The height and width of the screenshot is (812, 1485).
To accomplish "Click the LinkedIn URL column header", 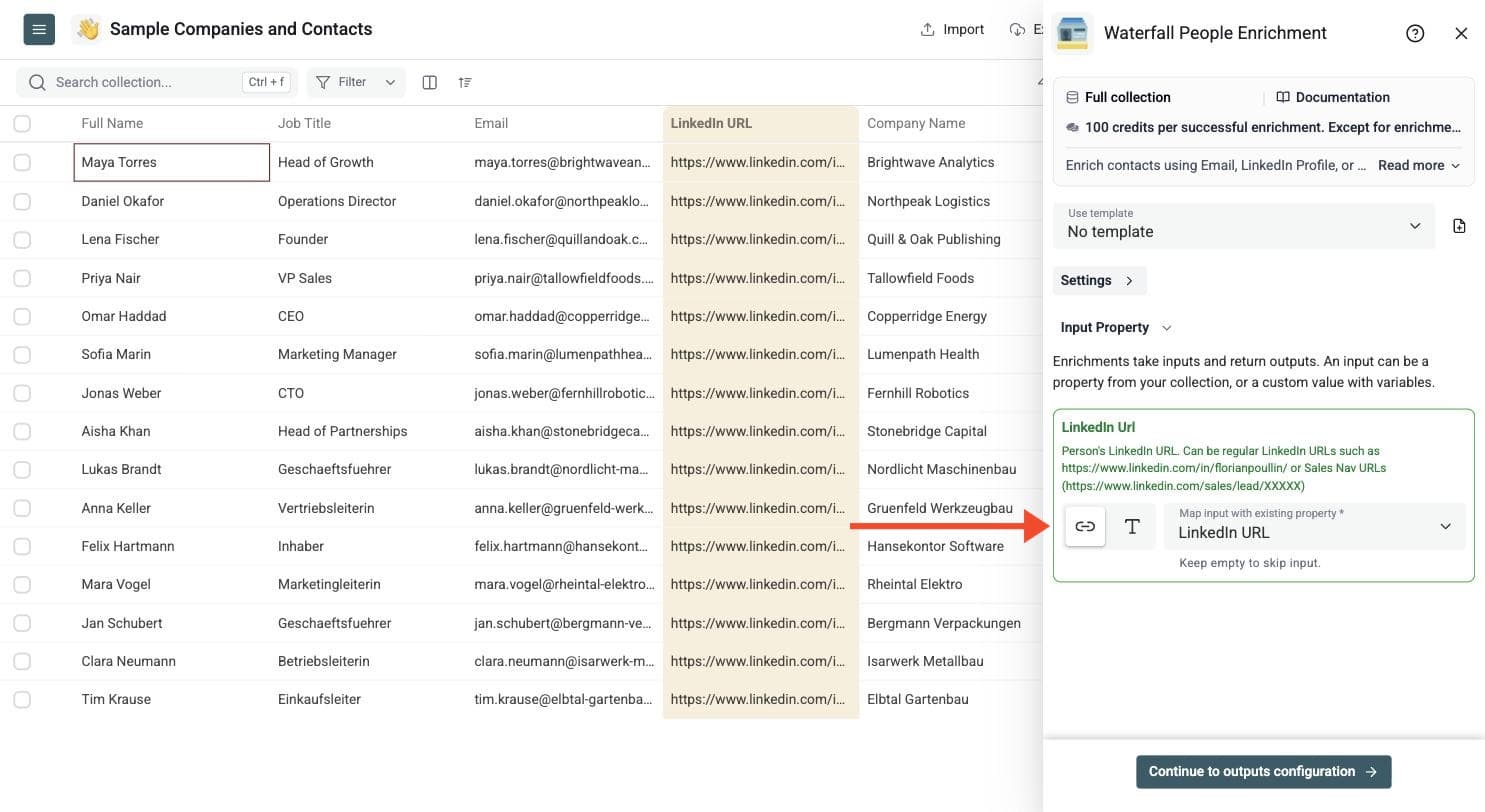I will (x=760, y=123).
